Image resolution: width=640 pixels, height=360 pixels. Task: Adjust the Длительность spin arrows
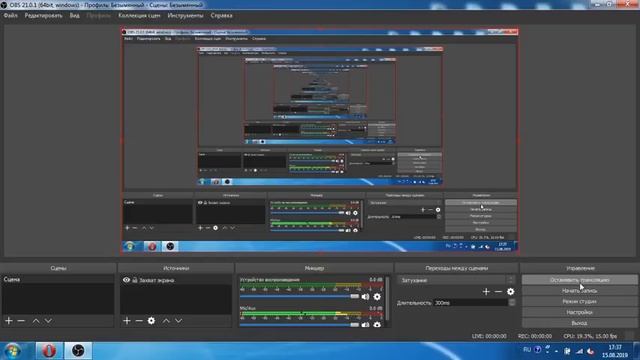click(512, 303)
